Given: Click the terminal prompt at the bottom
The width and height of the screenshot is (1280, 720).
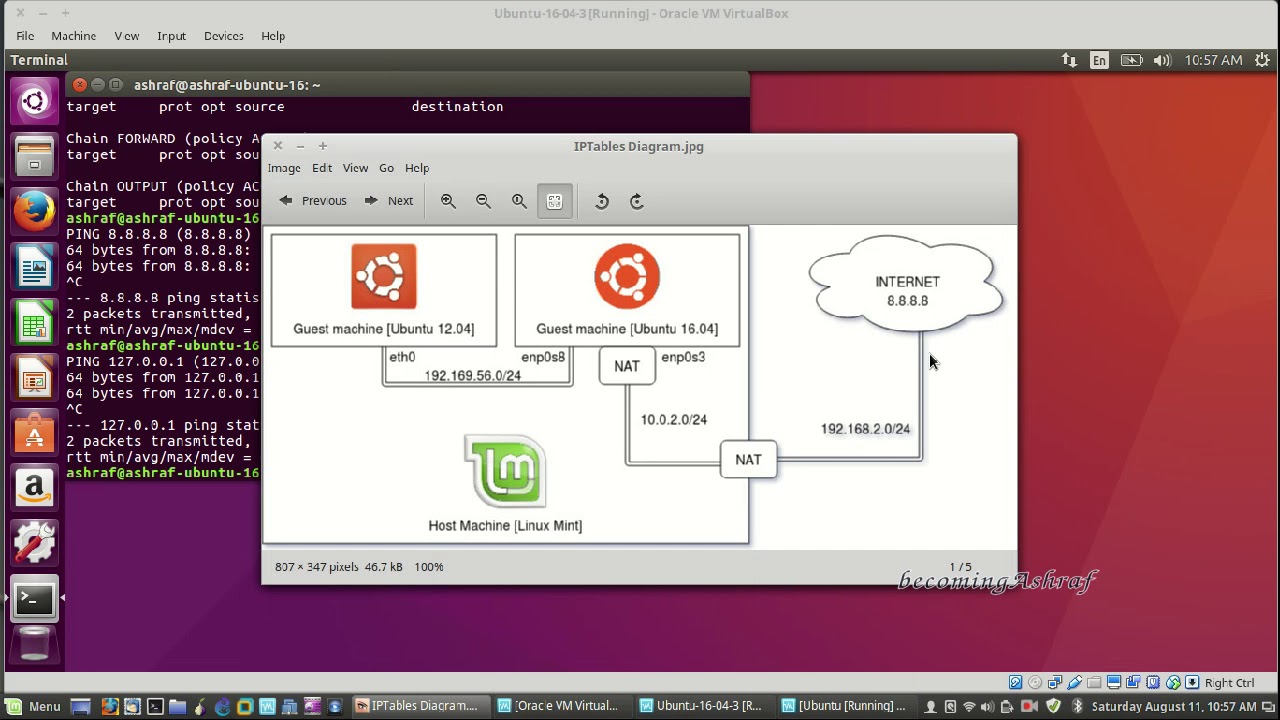Looking at the screenshot, I should pos(163,473).
